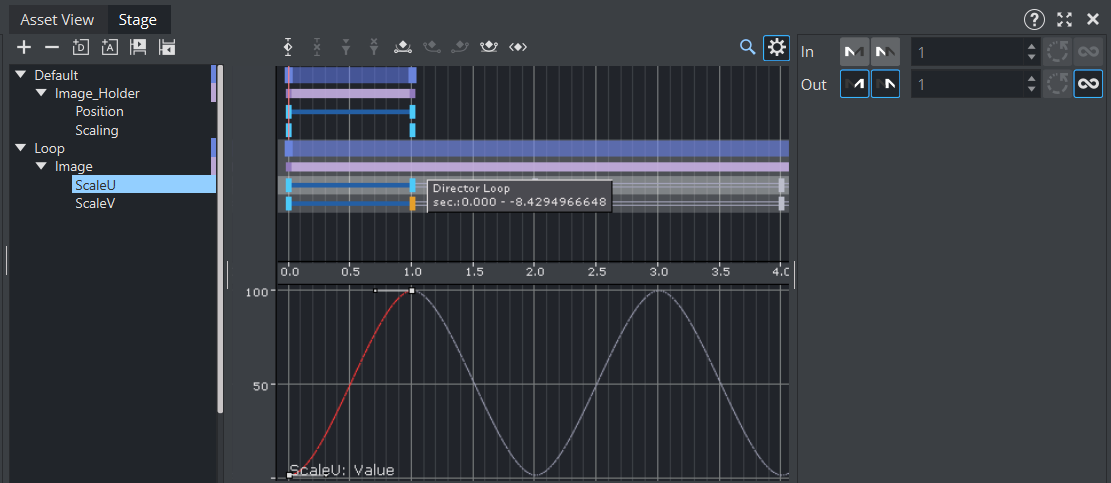Click the smooth spline handles icon
The image size is (1111, 483).
[403, 47]
